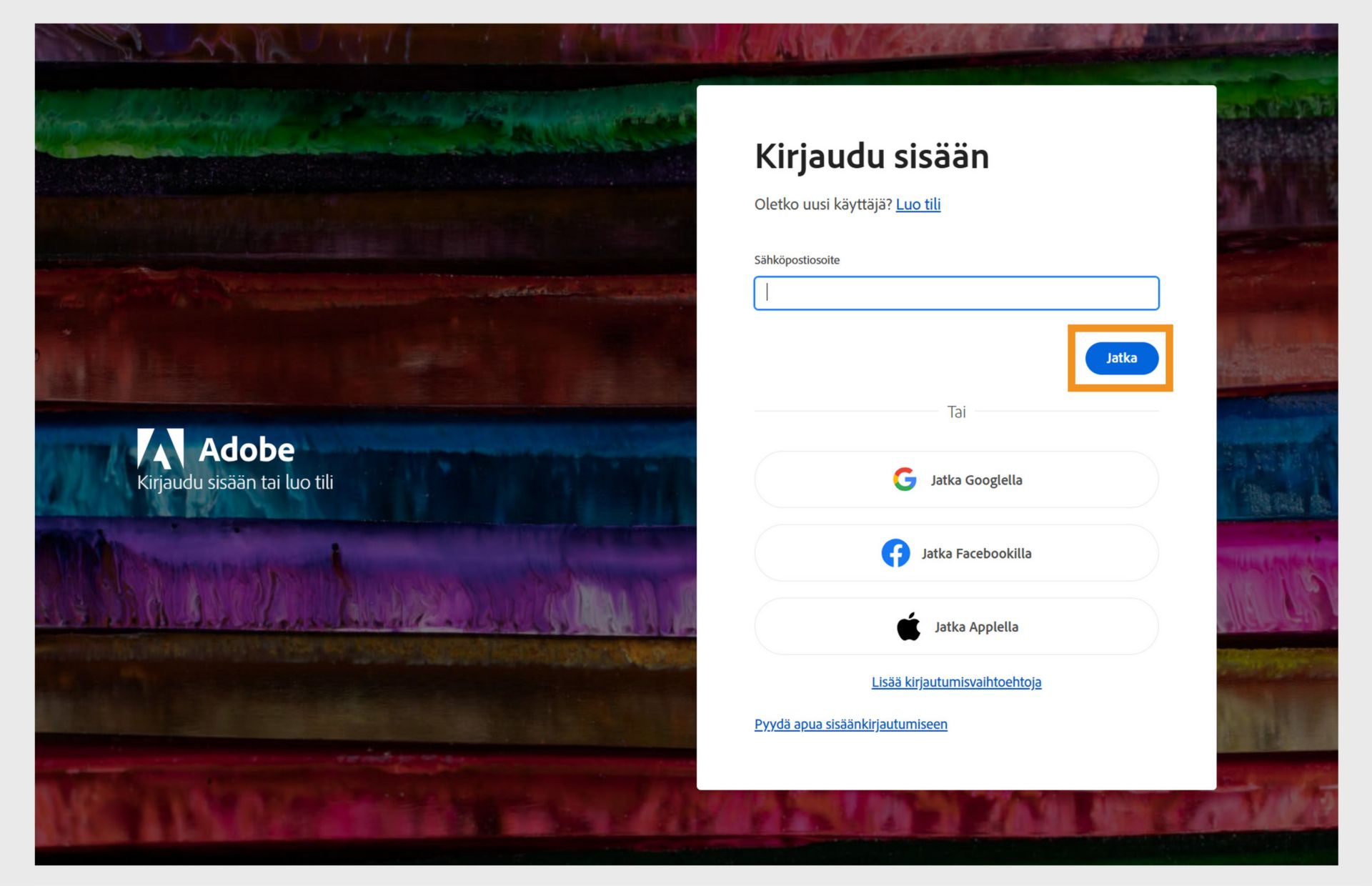Click 'Oletko uusi käyttäjä?' text
Viewport: 1372px width, 886px height.
click(822, 204)
